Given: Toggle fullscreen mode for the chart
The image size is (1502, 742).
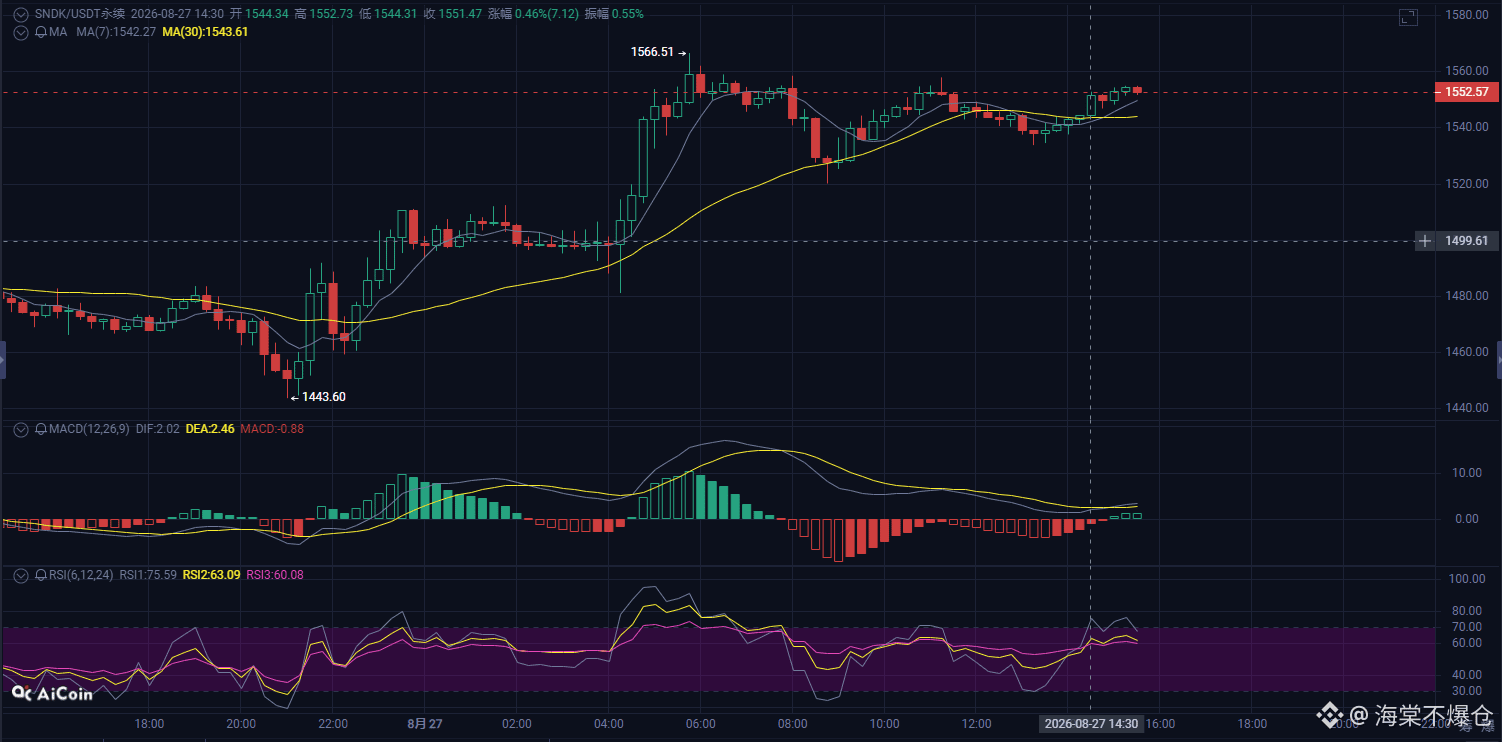Looking at the screenshot, I should click(x=1408, y=17).
